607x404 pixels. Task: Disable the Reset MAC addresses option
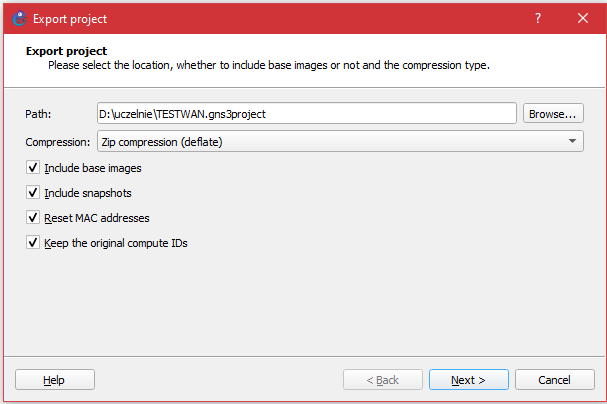[x=33, y=218]
